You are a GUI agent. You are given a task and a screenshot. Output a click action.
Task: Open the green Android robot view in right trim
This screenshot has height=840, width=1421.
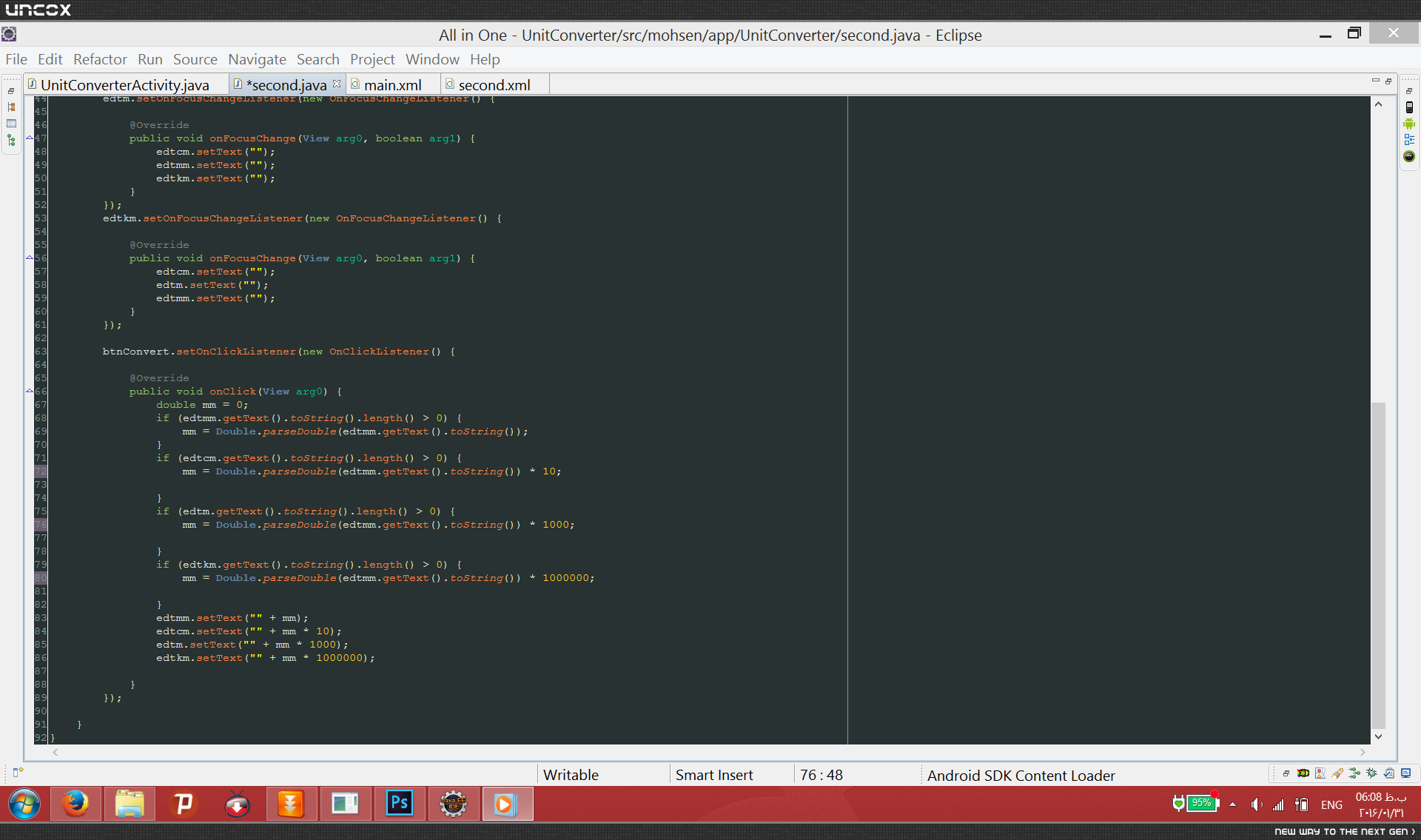point(1409,124)
